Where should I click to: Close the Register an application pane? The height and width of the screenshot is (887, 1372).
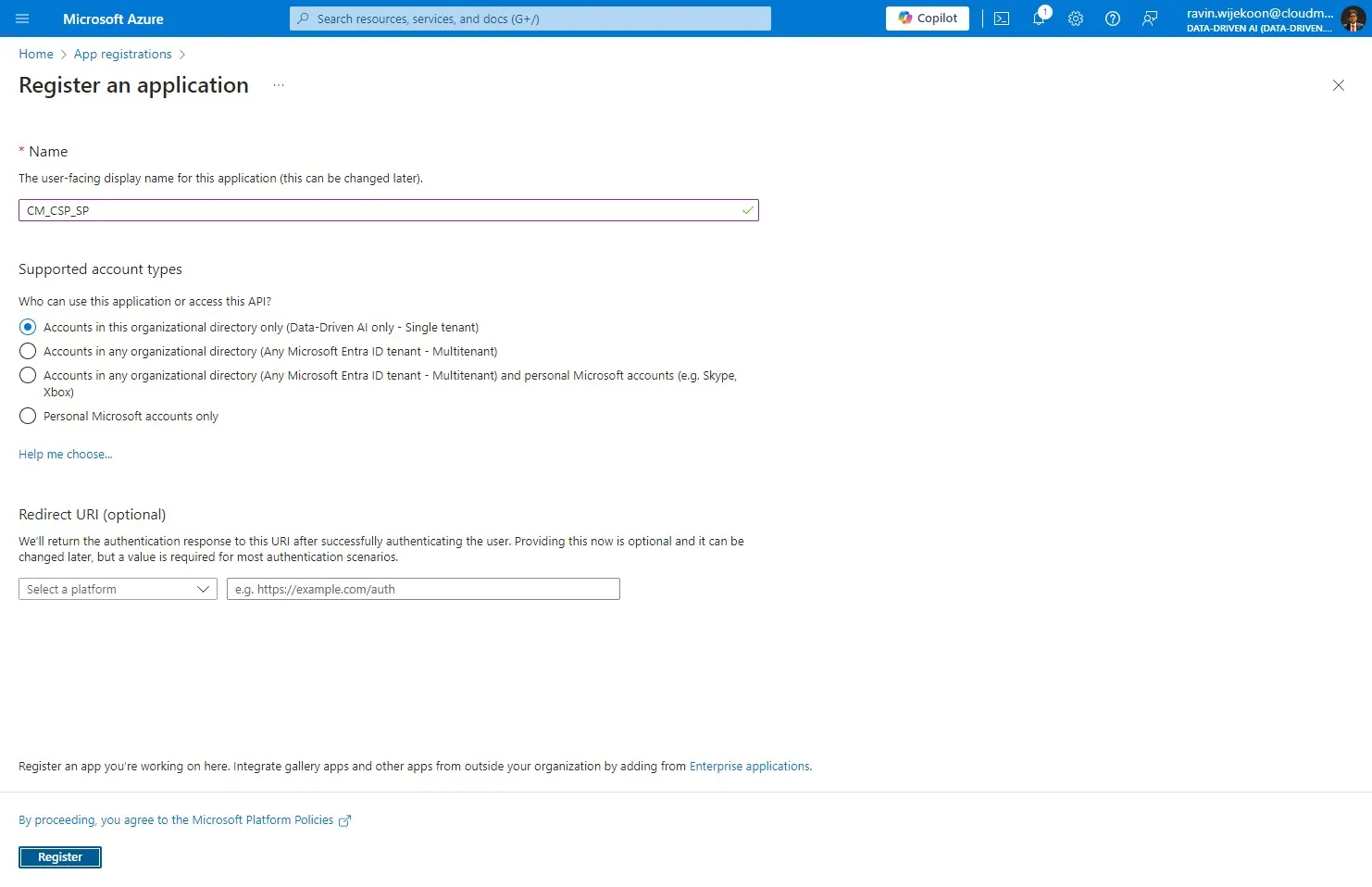point(1338,85)
